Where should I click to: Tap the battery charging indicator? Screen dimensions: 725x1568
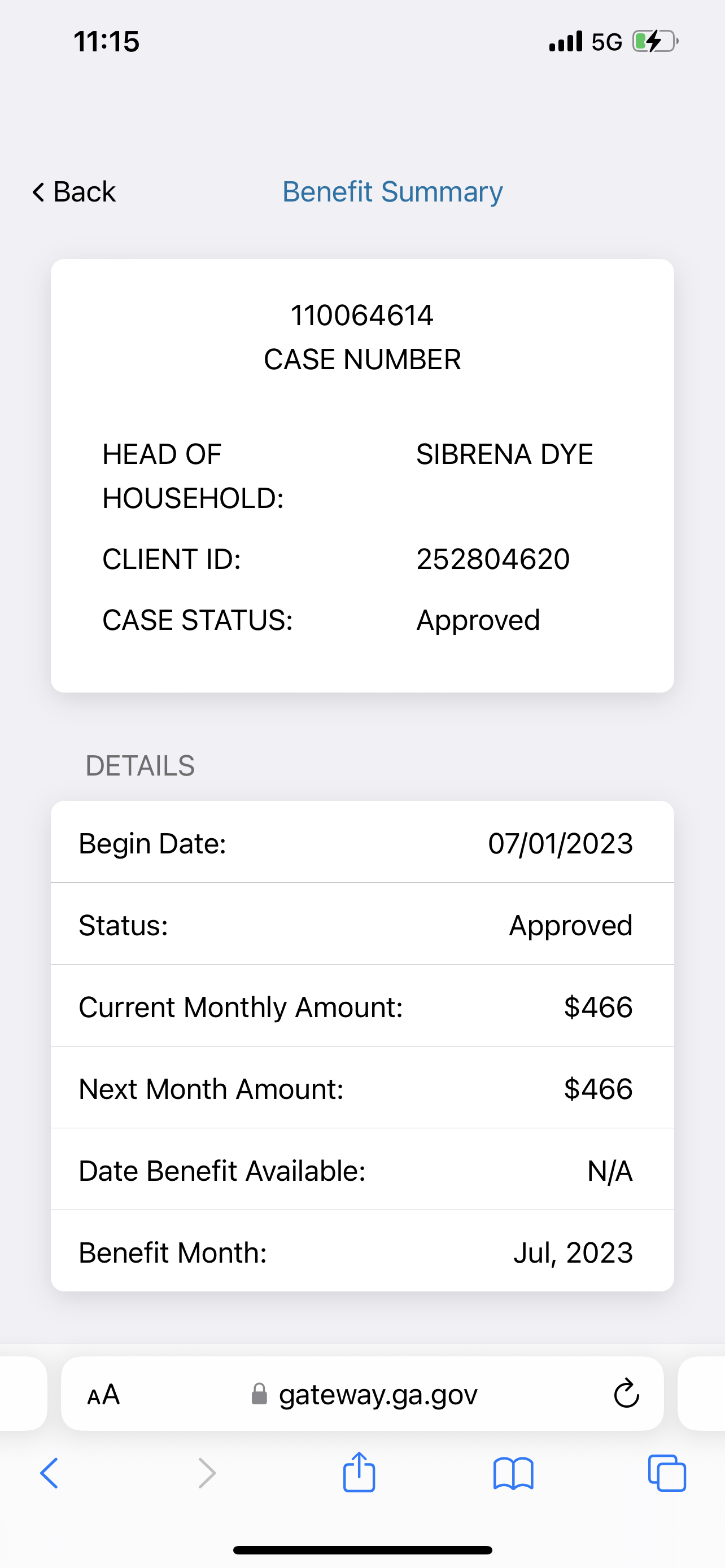[x=655, y=41]
